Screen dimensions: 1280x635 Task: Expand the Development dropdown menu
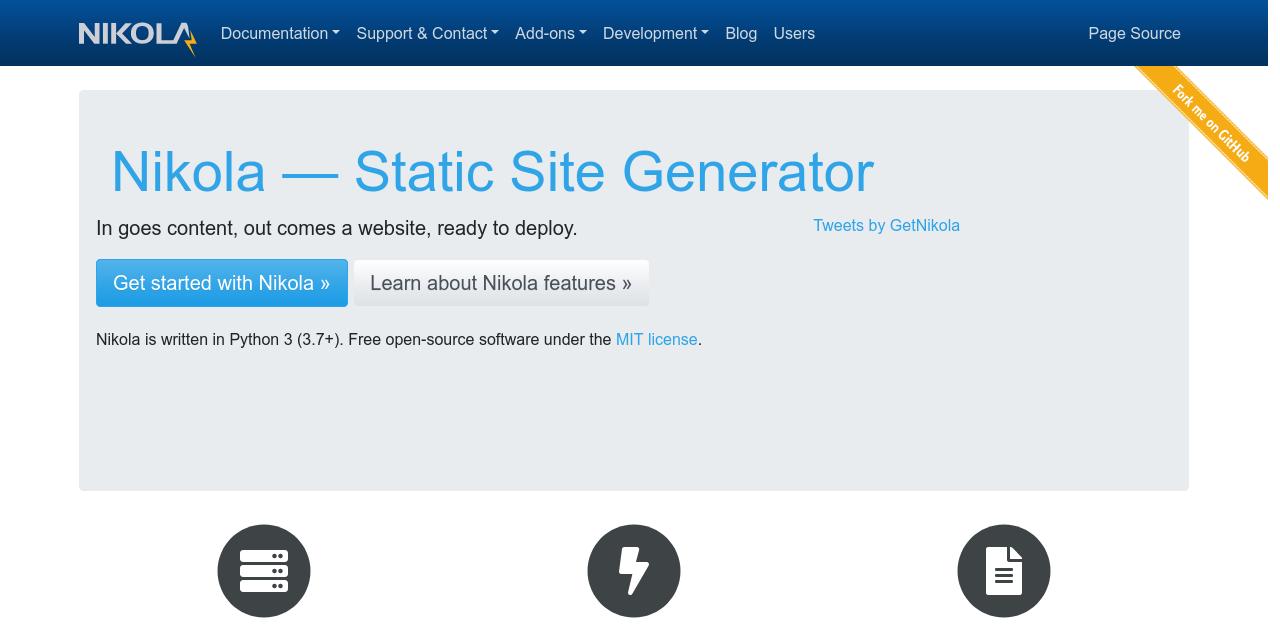click(656, 33)
